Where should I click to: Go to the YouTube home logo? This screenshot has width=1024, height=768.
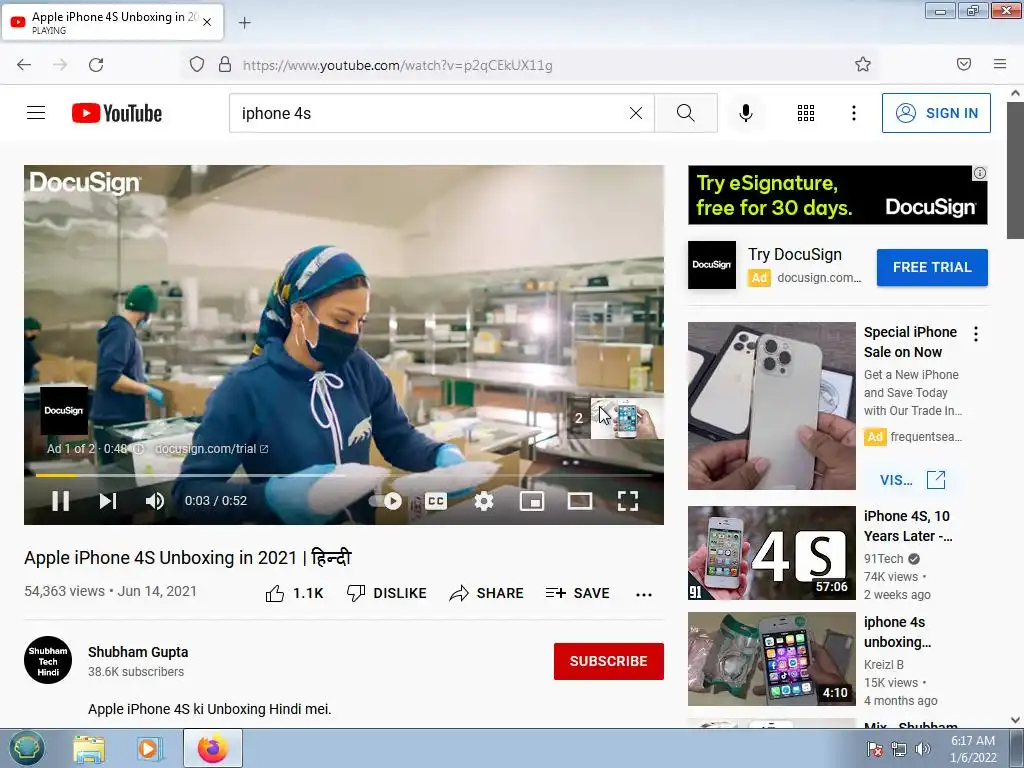coord(117,113)
